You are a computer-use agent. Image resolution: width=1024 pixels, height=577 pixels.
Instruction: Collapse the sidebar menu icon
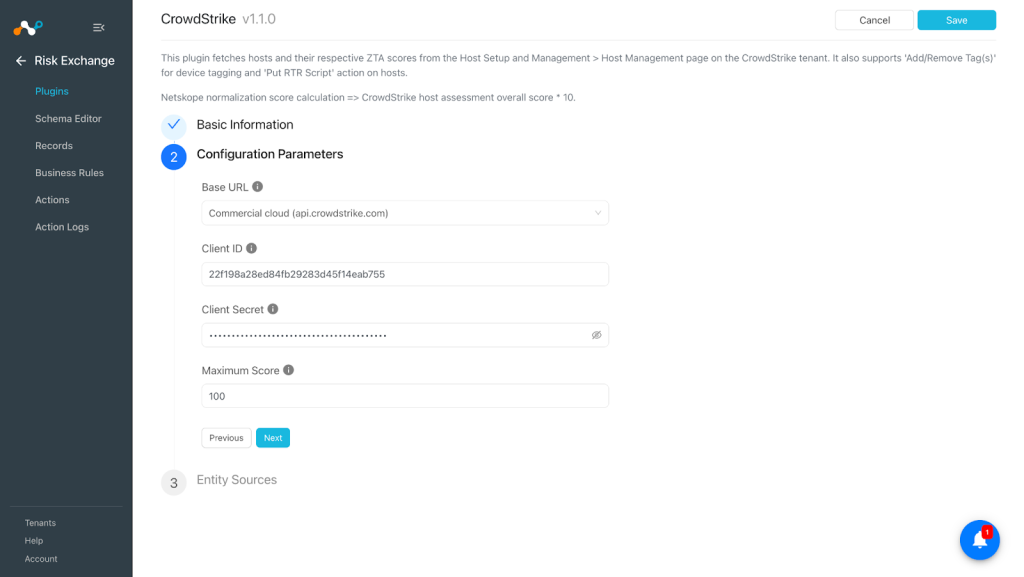point(99,27)
